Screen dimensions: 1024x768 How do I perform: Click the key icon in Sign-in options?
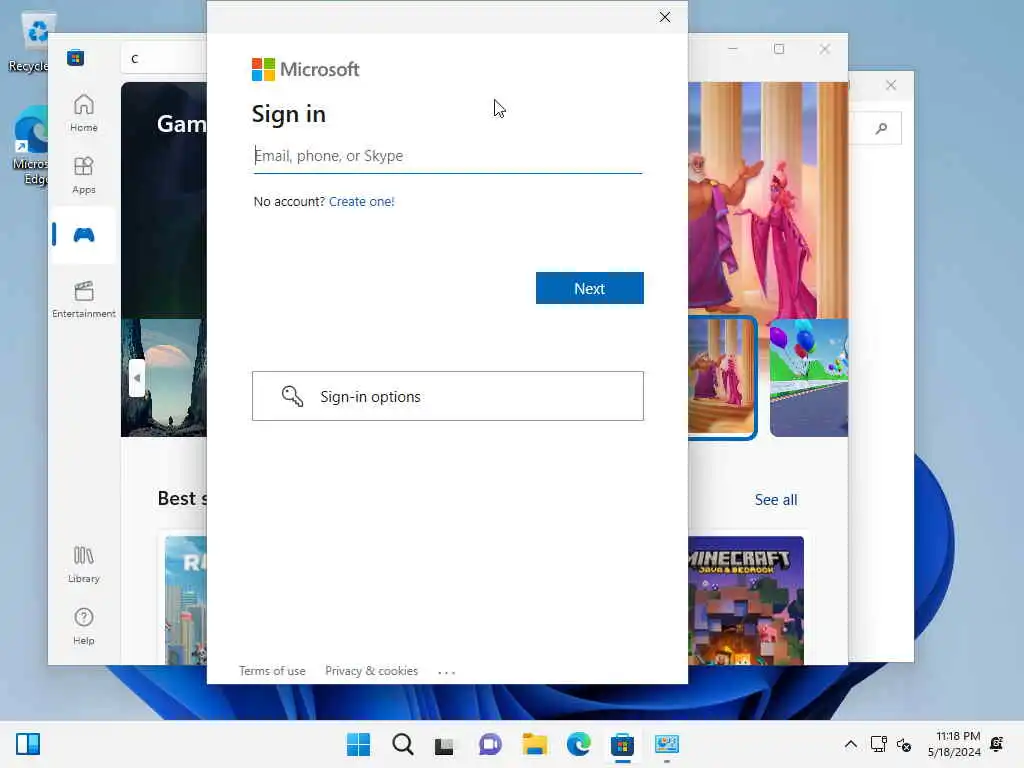pos(293,396)
